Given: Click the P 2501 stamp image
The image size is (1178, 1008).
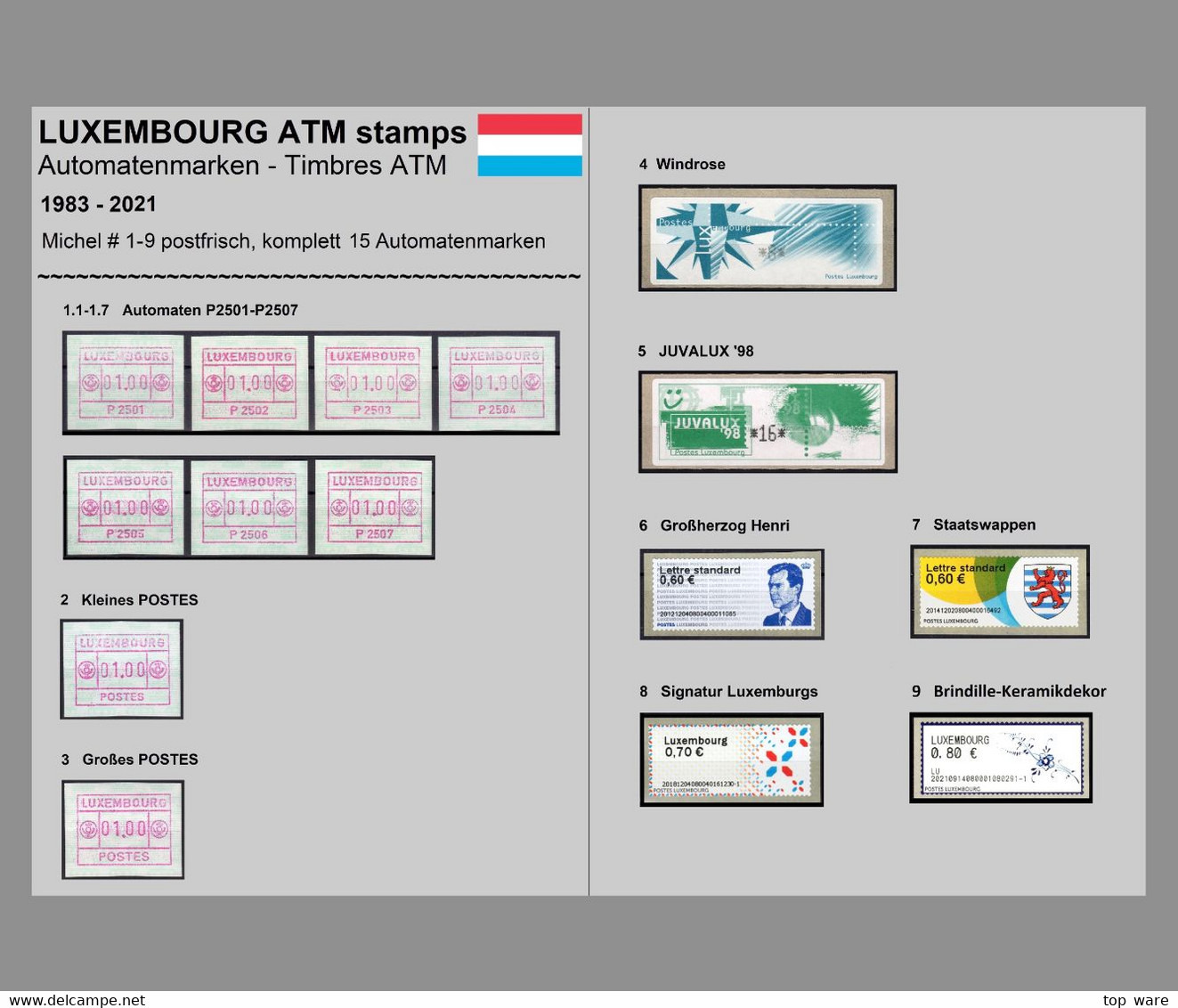Looking at the screenshot, I should [x=125, y=383].
